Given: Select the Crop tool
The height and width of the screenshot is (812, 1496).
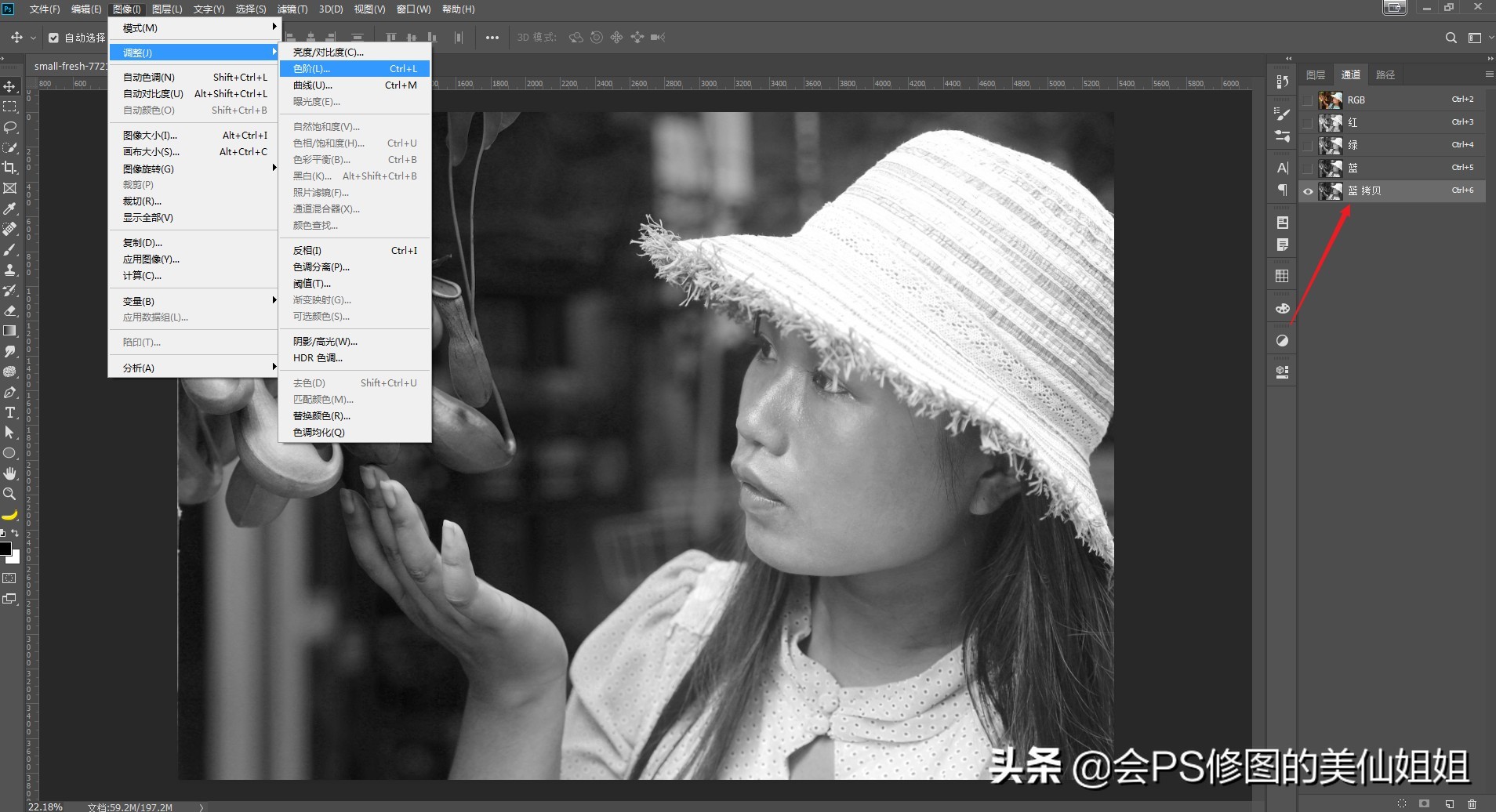Looking at the screenshot, I should [10, 167].
